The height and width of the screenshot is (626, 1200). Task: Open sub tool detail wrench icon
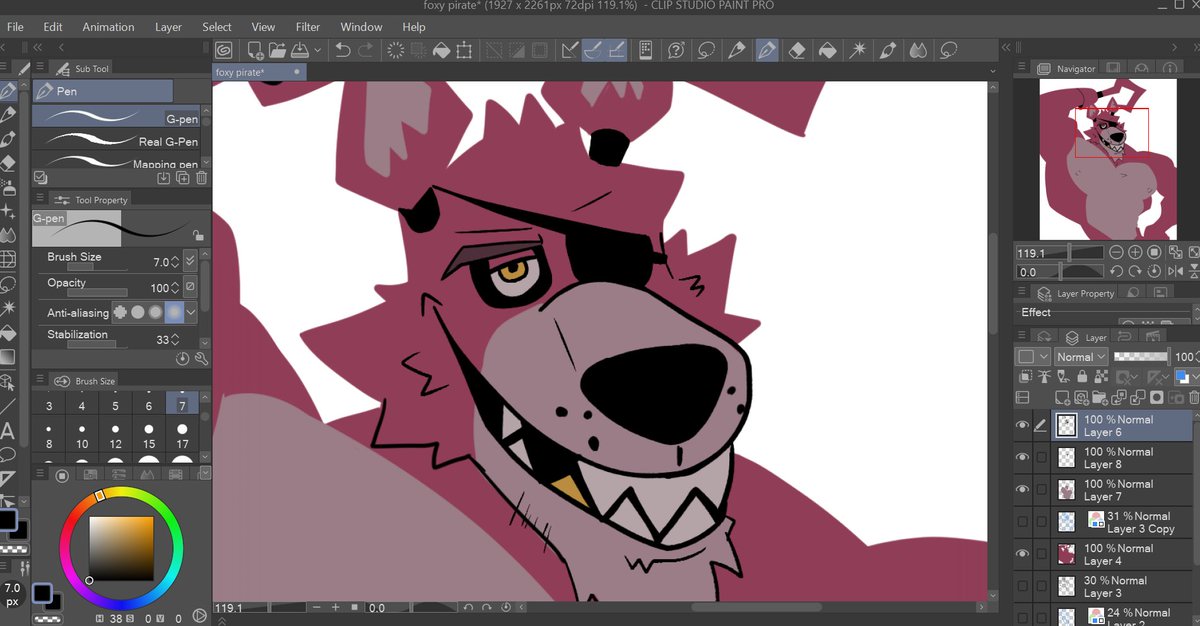click(201, 358)
